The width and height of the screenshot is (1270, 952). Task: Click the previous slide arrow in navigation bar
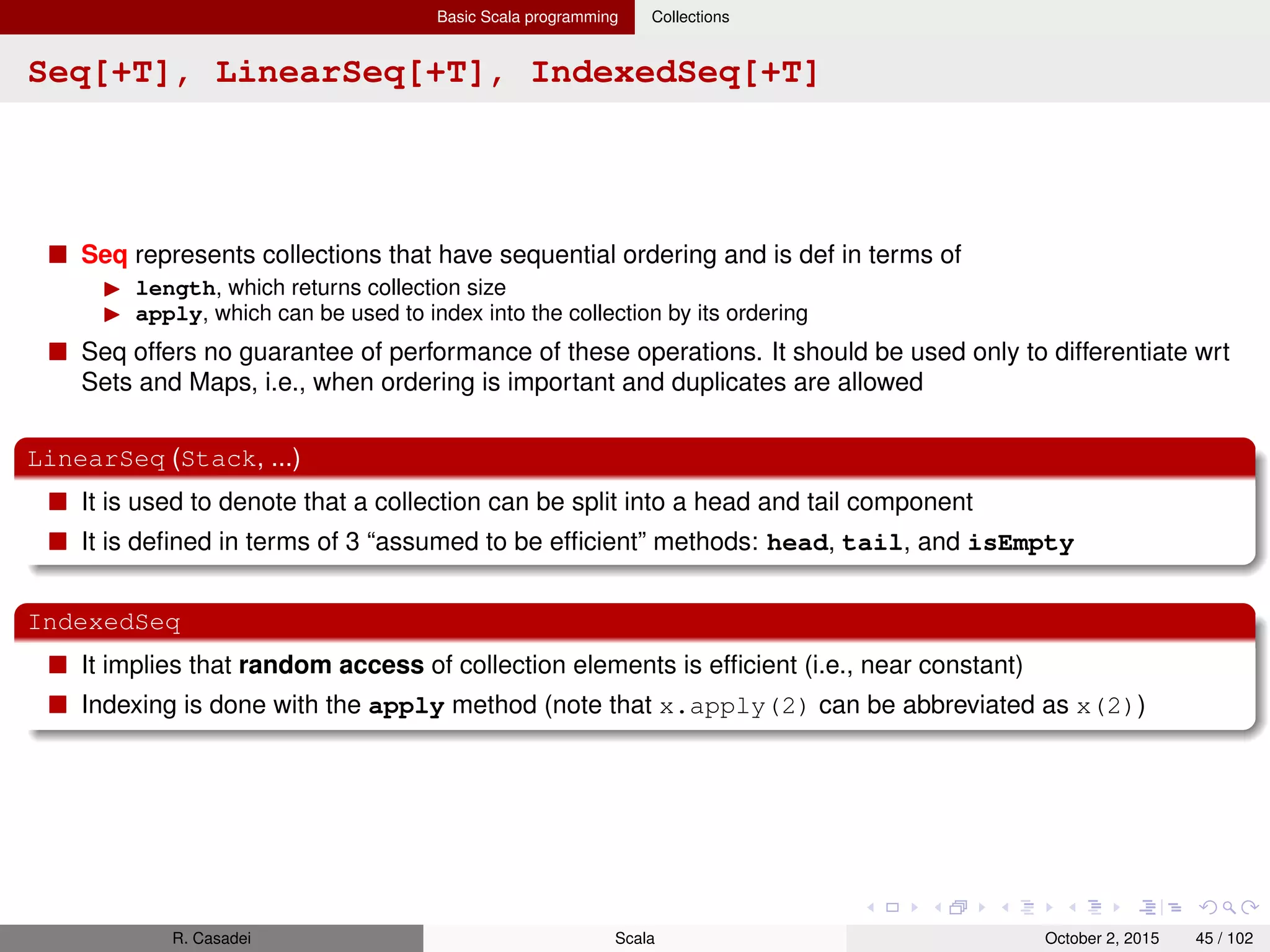(871, 907)
